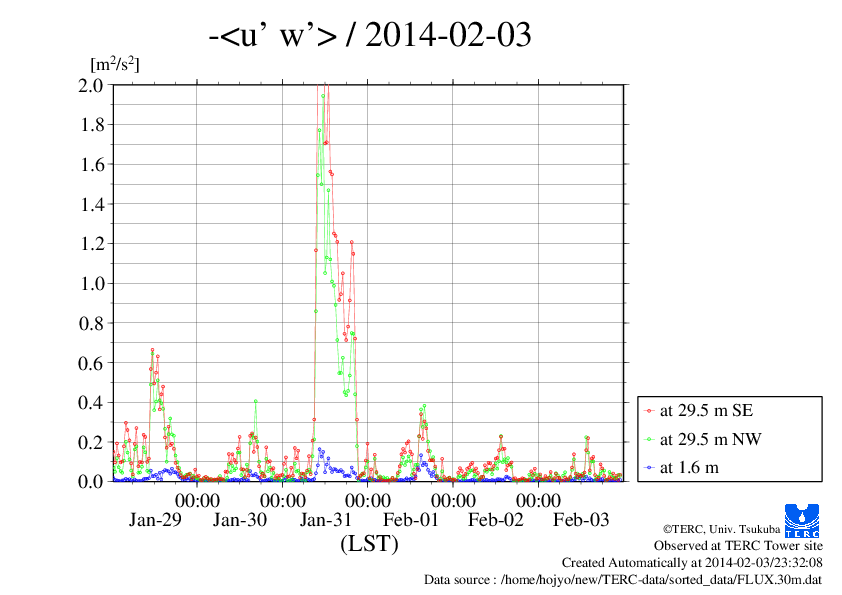Image resolution: width=842 pixels, height=595 pixels.
Task: Click red marker beside 'at 29.5 m SE'
Action: click(649, 411)
